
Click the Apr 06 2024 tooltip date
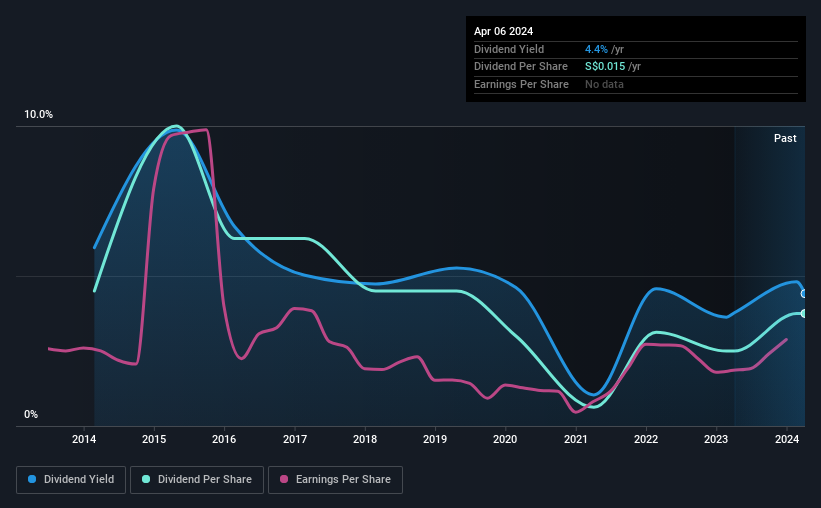pos(503,31)
